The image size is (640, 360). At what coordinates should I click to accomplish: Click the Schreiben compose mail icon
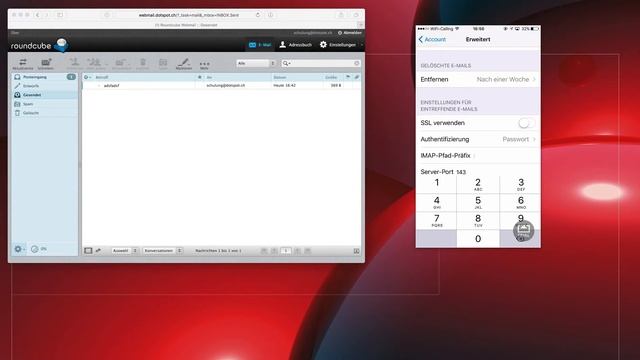pyautogui.click(x=46, y=63)
